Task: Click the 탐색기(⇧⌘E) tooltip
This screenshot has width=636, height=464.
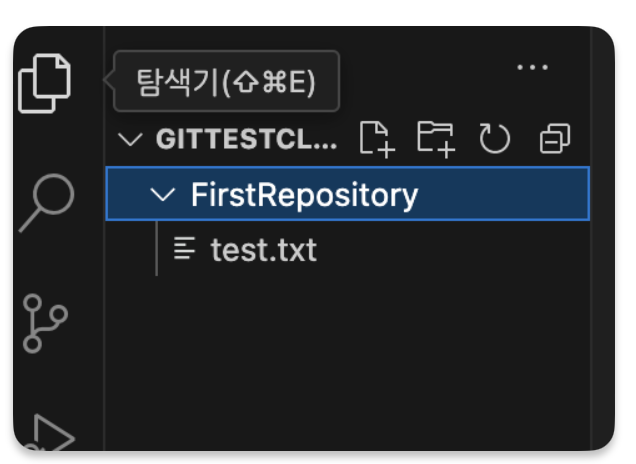Action: (226, 81)
